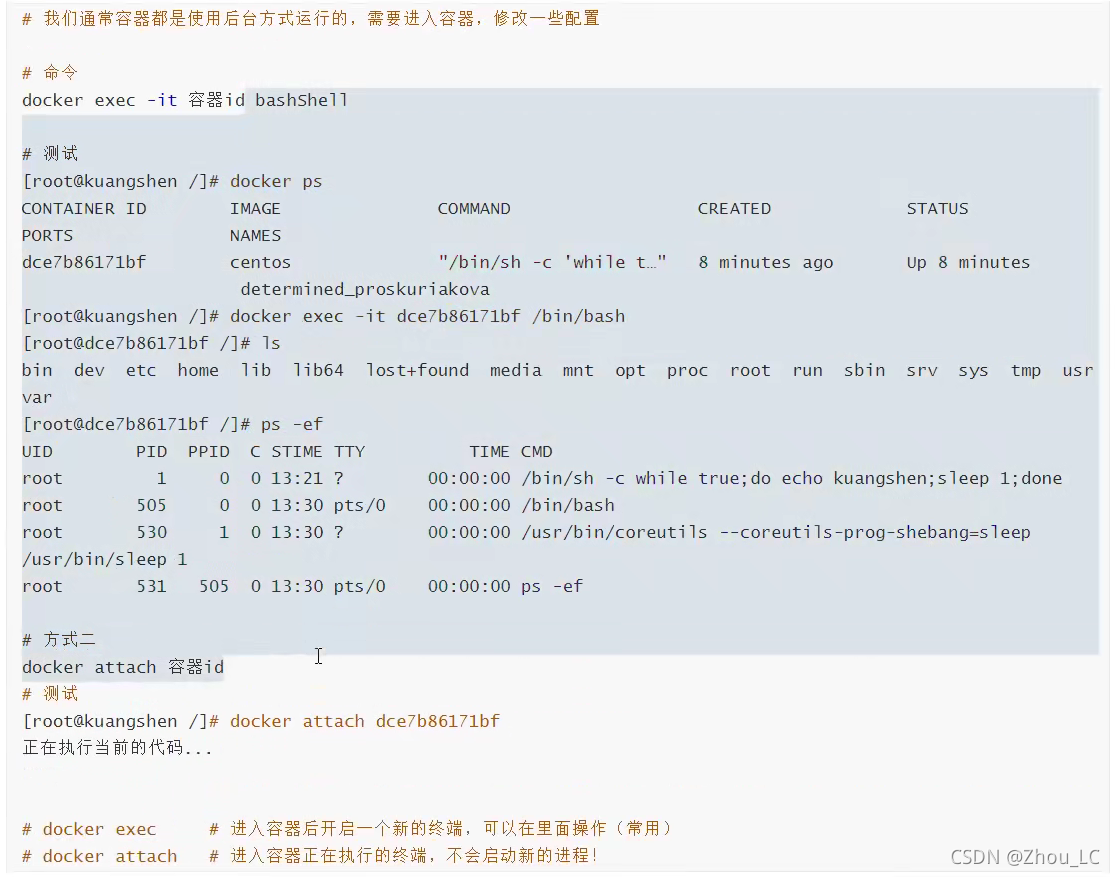This screenshot has width=1115, height=877.
Task: Click '[root@kuangshen /]# docker ps' line
Action: tap(172, 181)
